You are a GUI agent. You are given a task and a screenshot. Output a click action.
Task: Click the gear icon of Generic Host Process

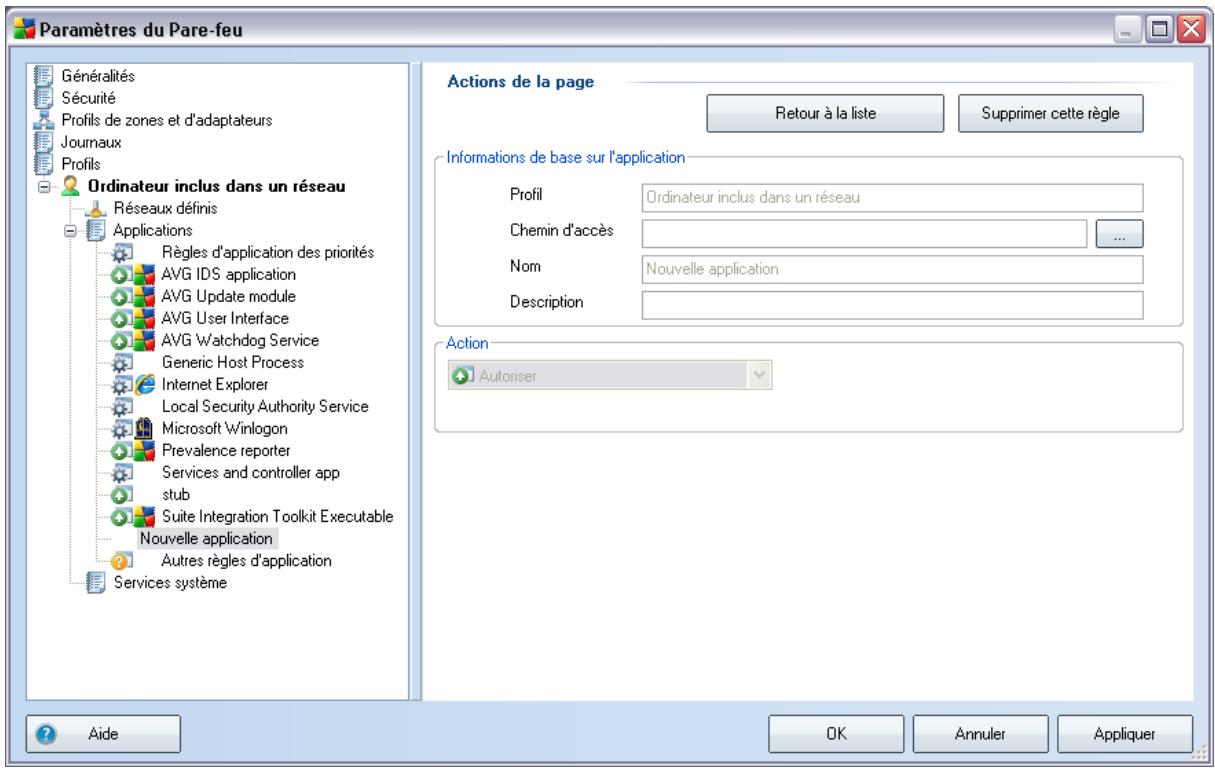(123, 362)
